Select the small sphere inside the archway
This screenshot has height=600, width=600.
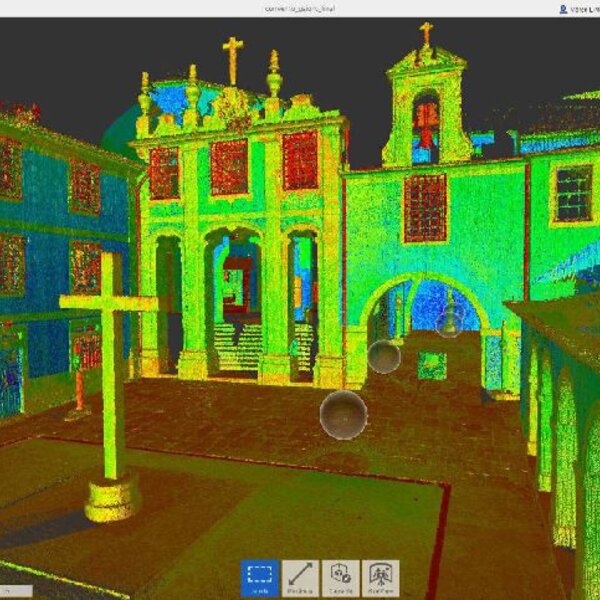449,321
